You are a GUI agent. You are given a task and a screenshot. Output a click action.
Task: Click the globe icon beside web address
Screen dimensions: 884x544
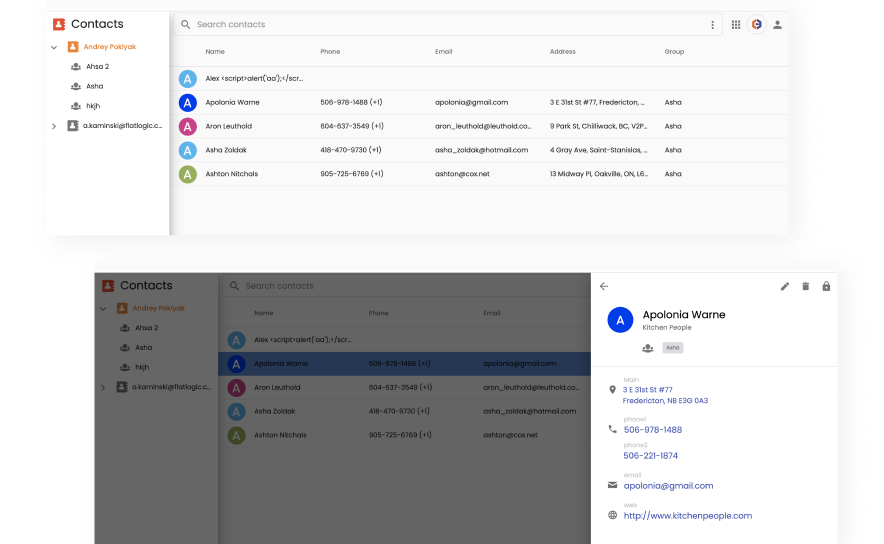[x=613, y=516]
